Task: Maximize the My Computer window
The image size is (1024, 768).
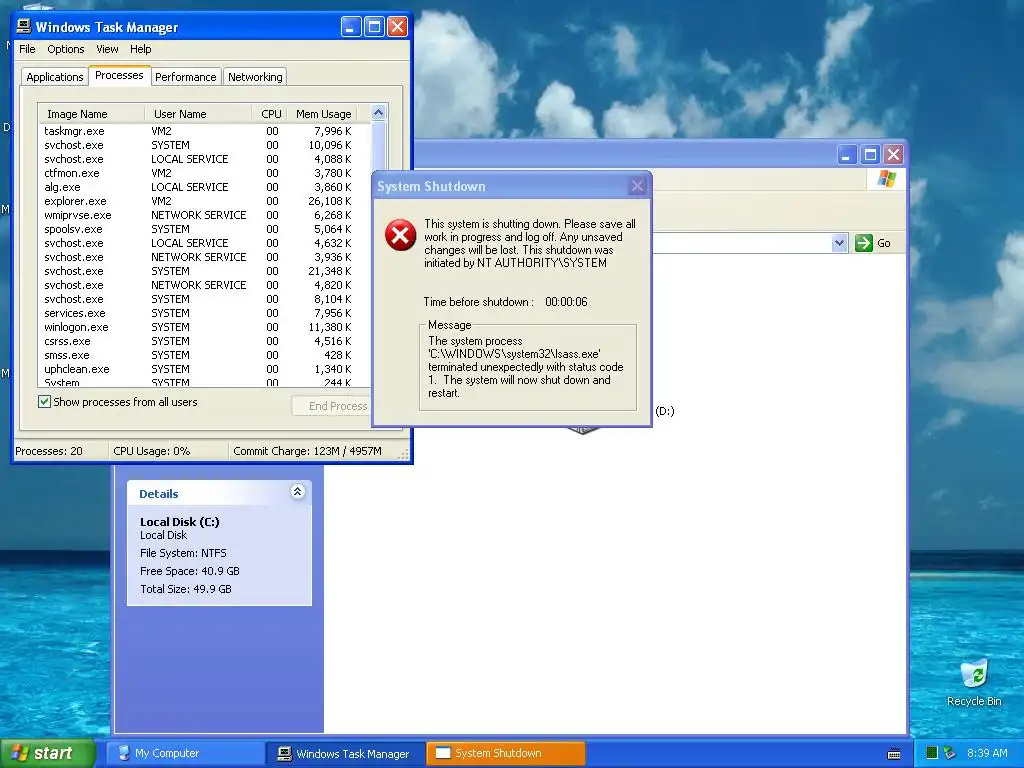Action: 870,155
